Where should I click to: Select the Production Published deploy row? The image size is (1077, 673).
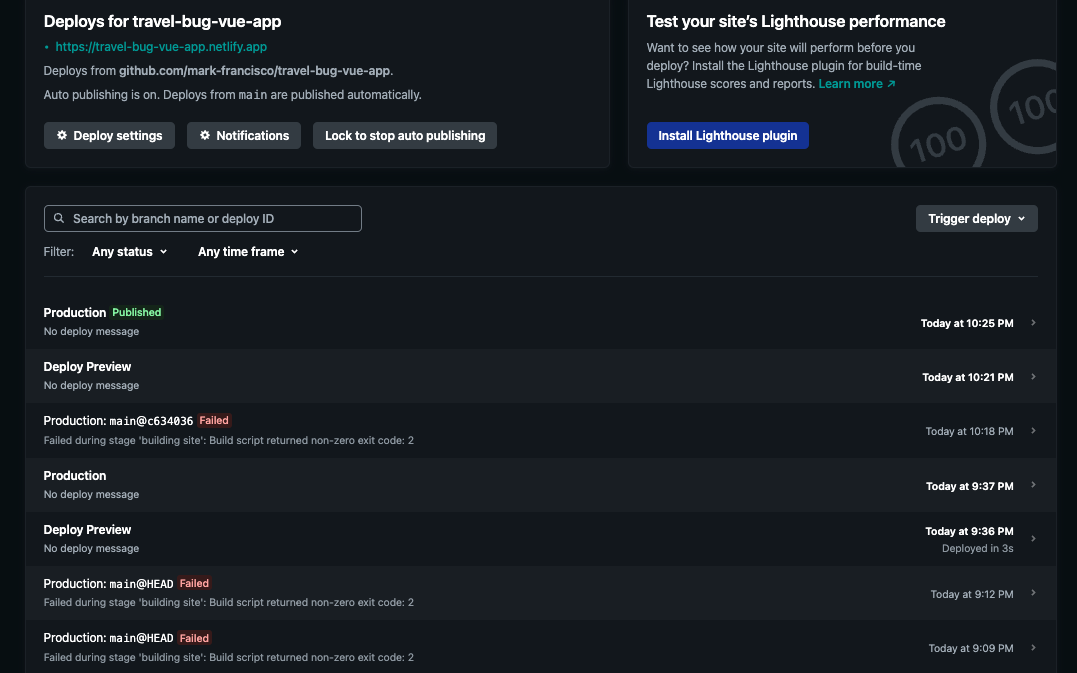point(500,322)
